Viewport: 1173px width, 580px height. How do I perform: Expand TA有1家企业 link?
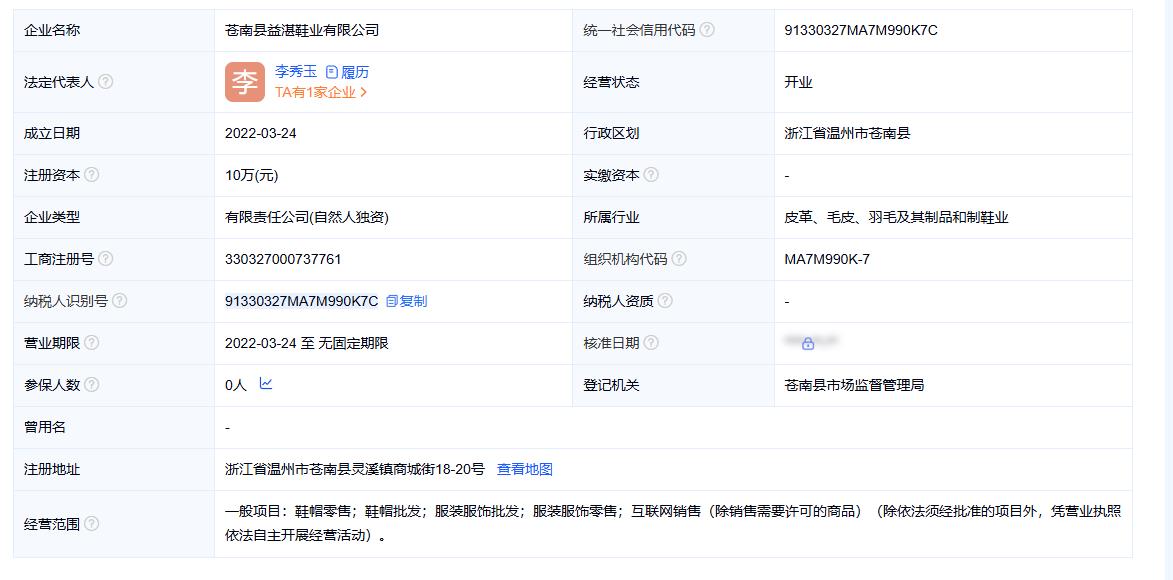click(x=321, y=92)
